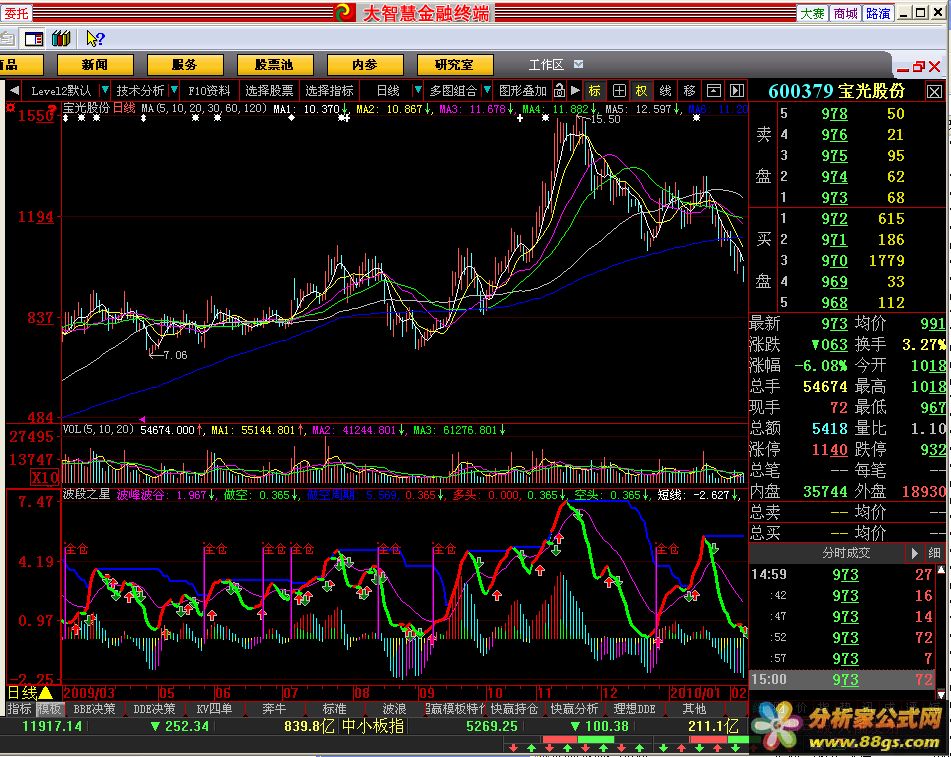Click the 大赛 title bar button
The width and height of the screenshot is (951, 757).
[x=812, y=13]
